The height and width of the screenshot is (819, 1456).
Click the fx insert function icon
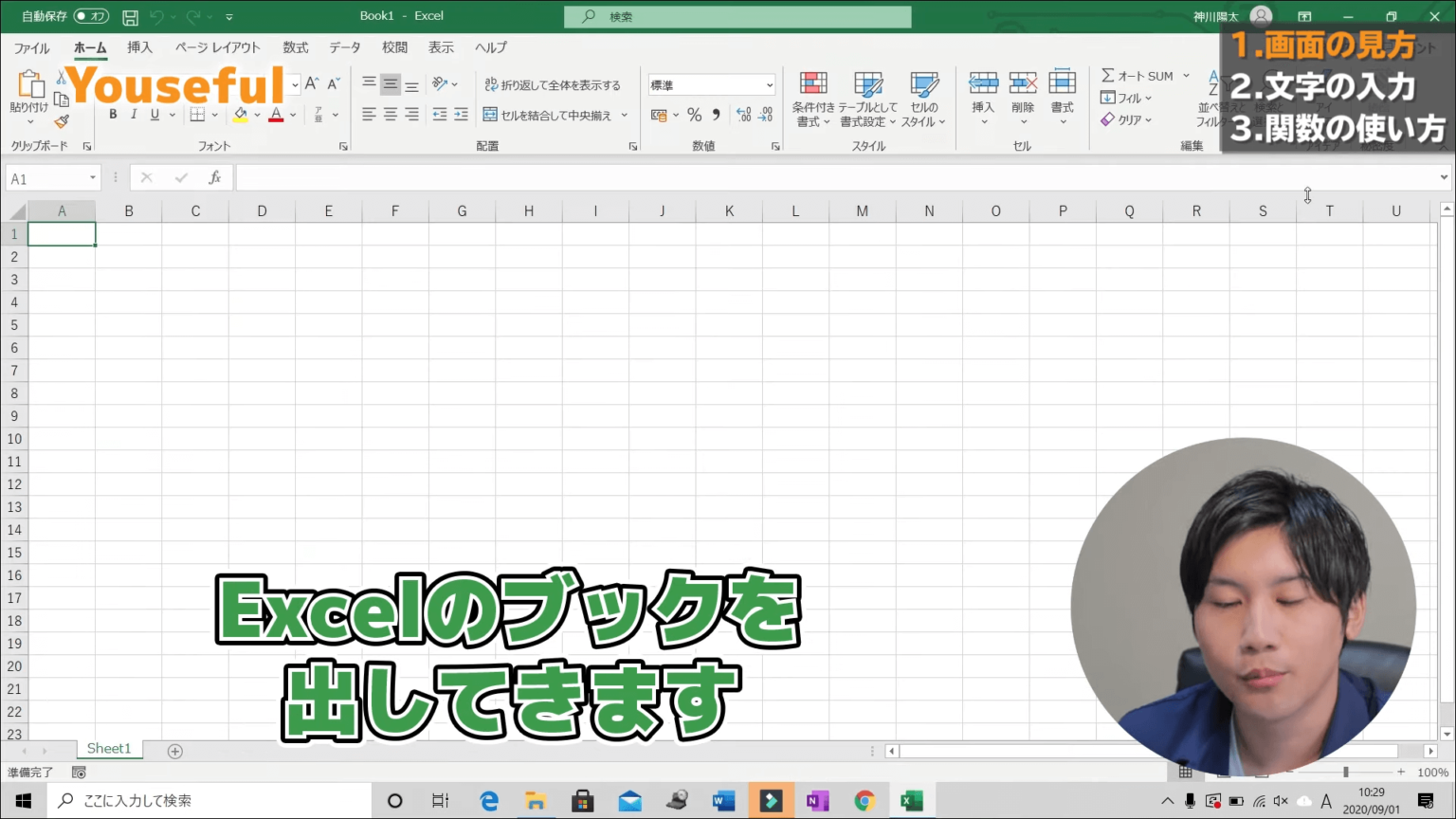point(215,177)
